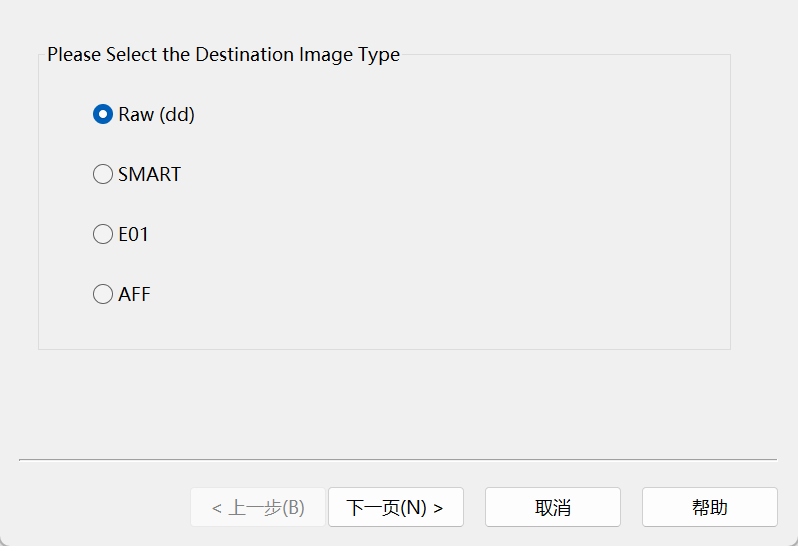
Task: Click the empty circle beside AFF
Action: [x=103, y=294]
